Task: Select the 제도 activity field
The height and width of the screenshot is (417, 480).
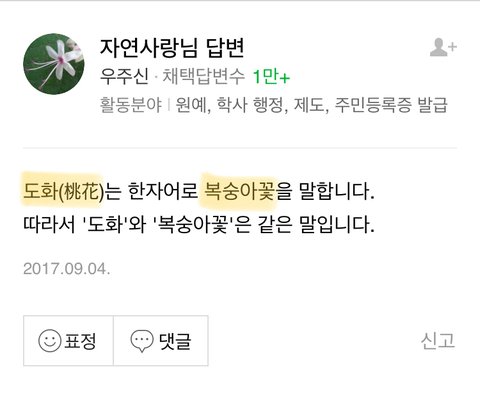Action: (309, 105)
